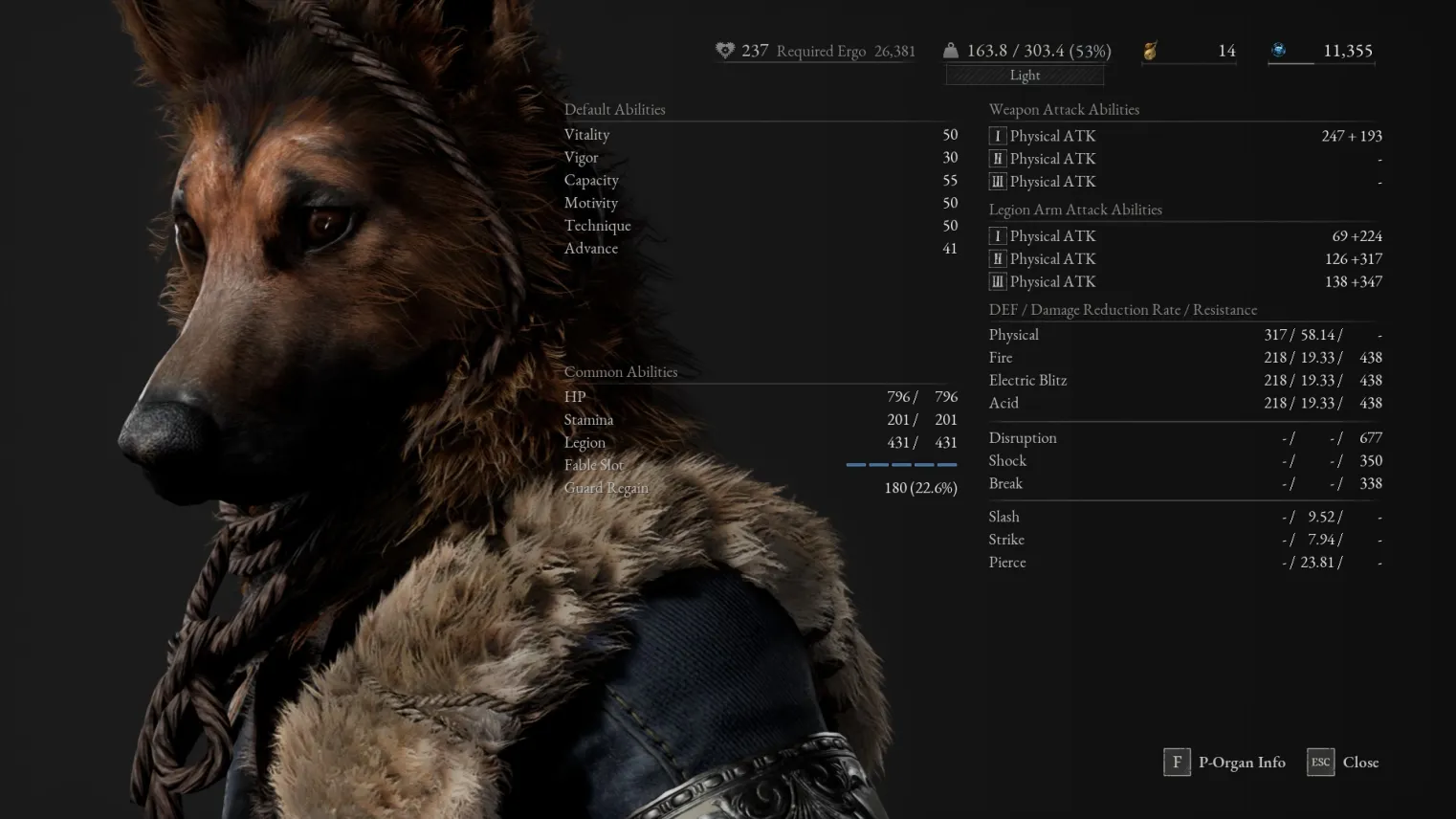
Task: Select the Electric Blitz row label
Action: click(x=1027, y=381)
